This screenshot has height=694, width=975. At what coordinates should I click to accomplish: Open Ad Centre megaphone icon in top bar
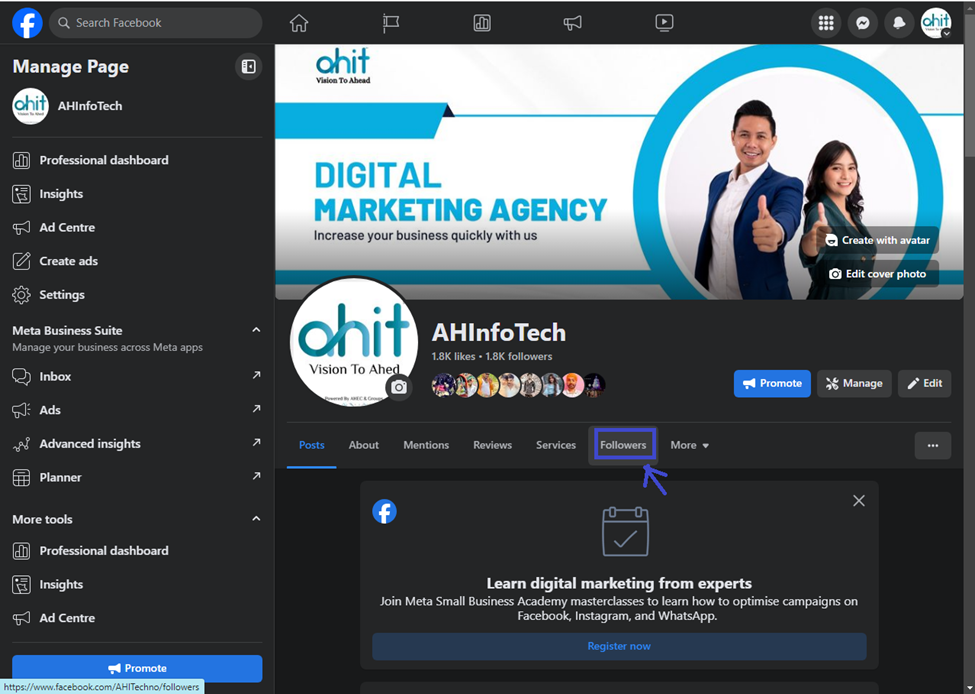coord(573,23)
